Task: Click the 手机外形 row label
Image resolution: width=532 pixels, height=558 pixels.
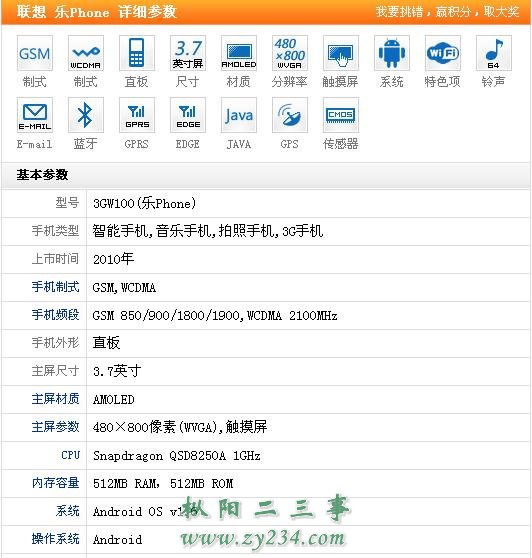Action: point(55,343)
